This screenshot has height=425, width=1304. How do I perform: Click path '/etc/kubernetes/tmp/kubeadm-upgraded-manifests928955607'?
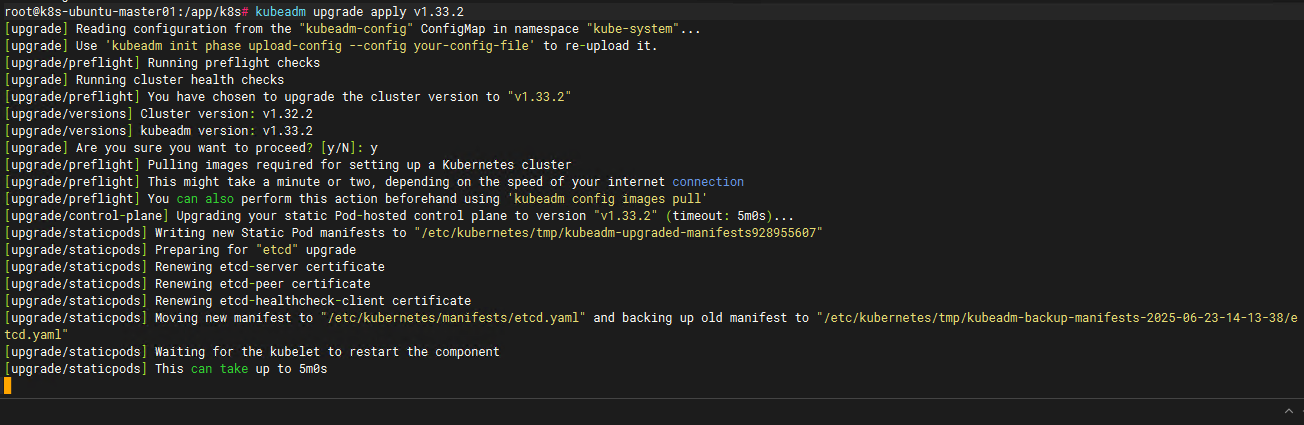617,232
